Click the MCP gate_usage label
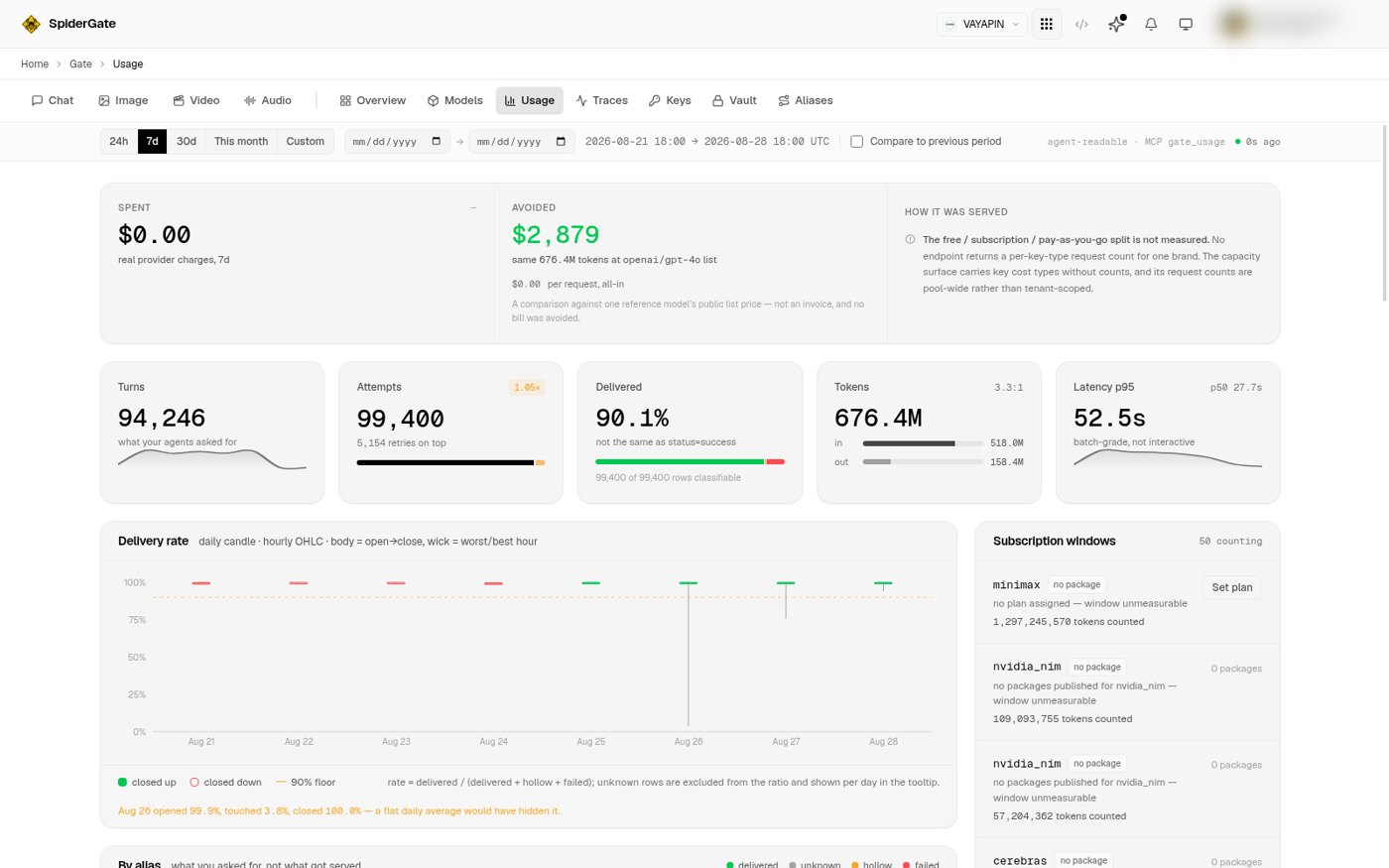Viewport: 1389px width, 868px height. (x=1185, y=142)
